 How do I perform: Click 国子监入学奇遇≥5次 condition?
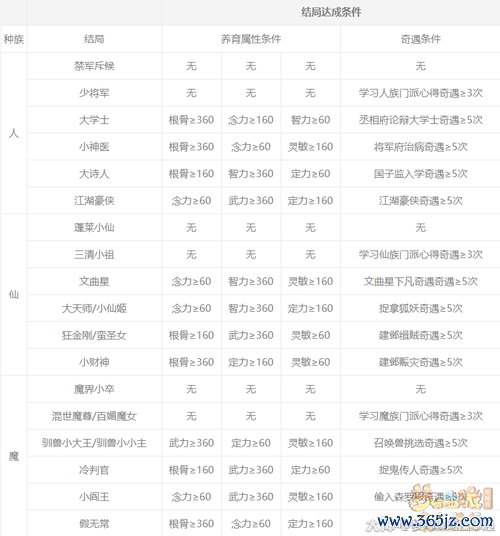(420, 174)
